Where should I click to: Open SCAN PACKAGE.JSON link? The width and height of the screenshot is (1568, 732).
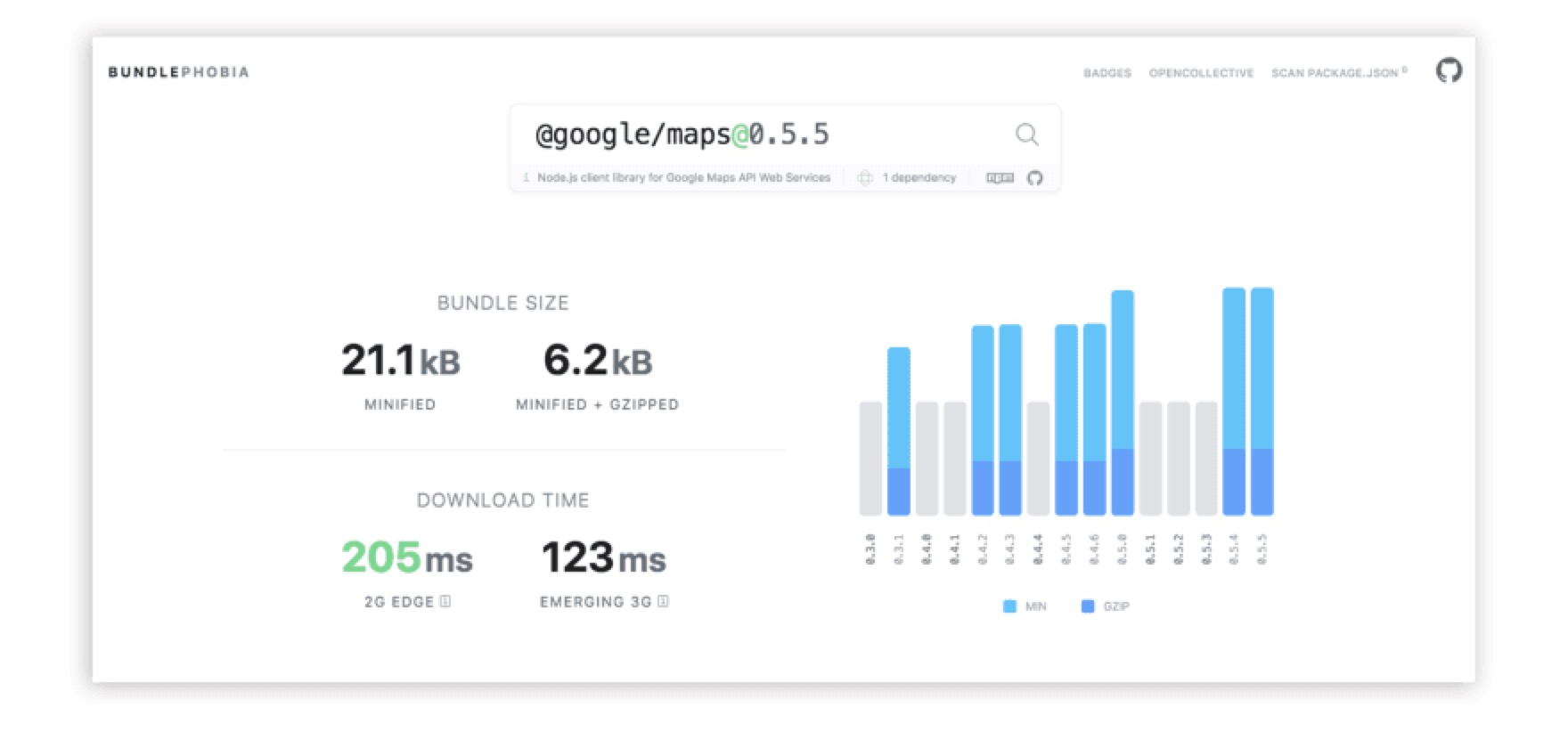tap(1339, 73)
